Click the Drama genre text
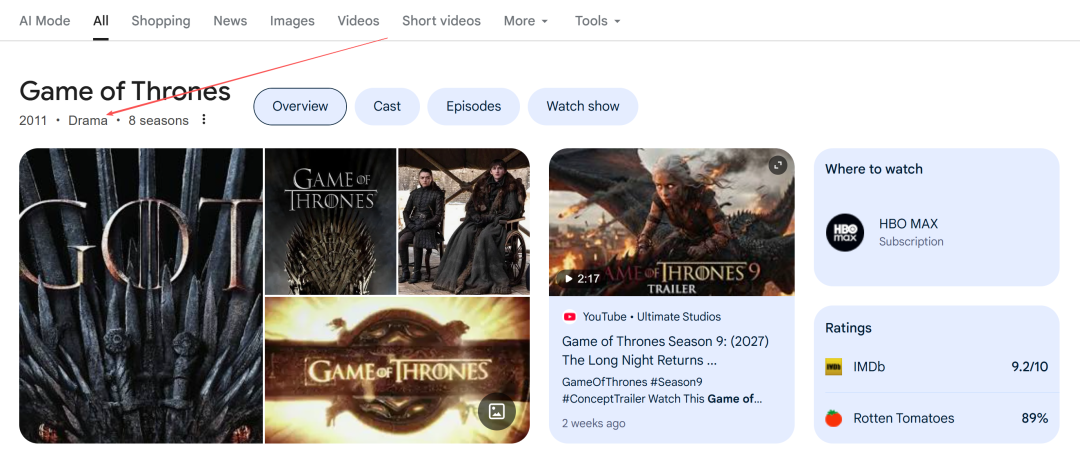Screen dimensions: 1080x457 (x=88, y=121)
